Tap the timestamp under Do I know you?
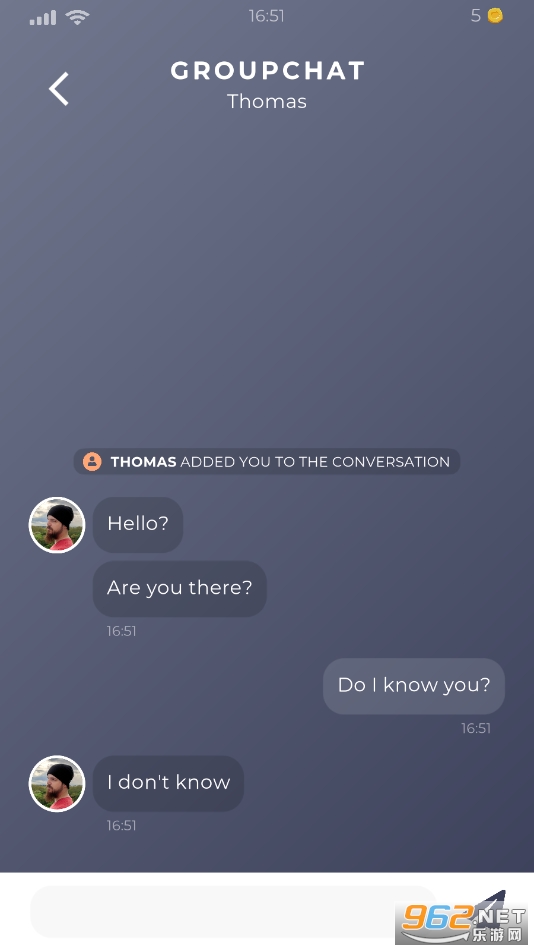Screen dimensions: 534x951 pos(476,728)
